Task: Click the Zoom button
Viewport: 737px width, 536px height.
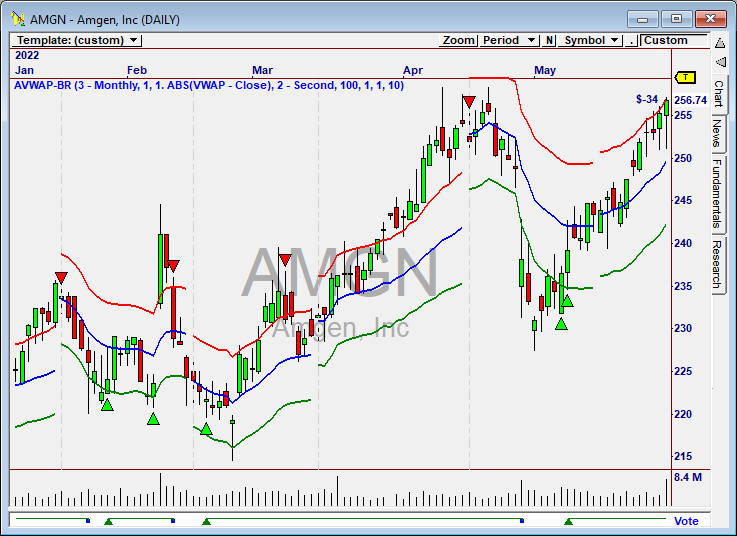Action: (x=459, y=40)
